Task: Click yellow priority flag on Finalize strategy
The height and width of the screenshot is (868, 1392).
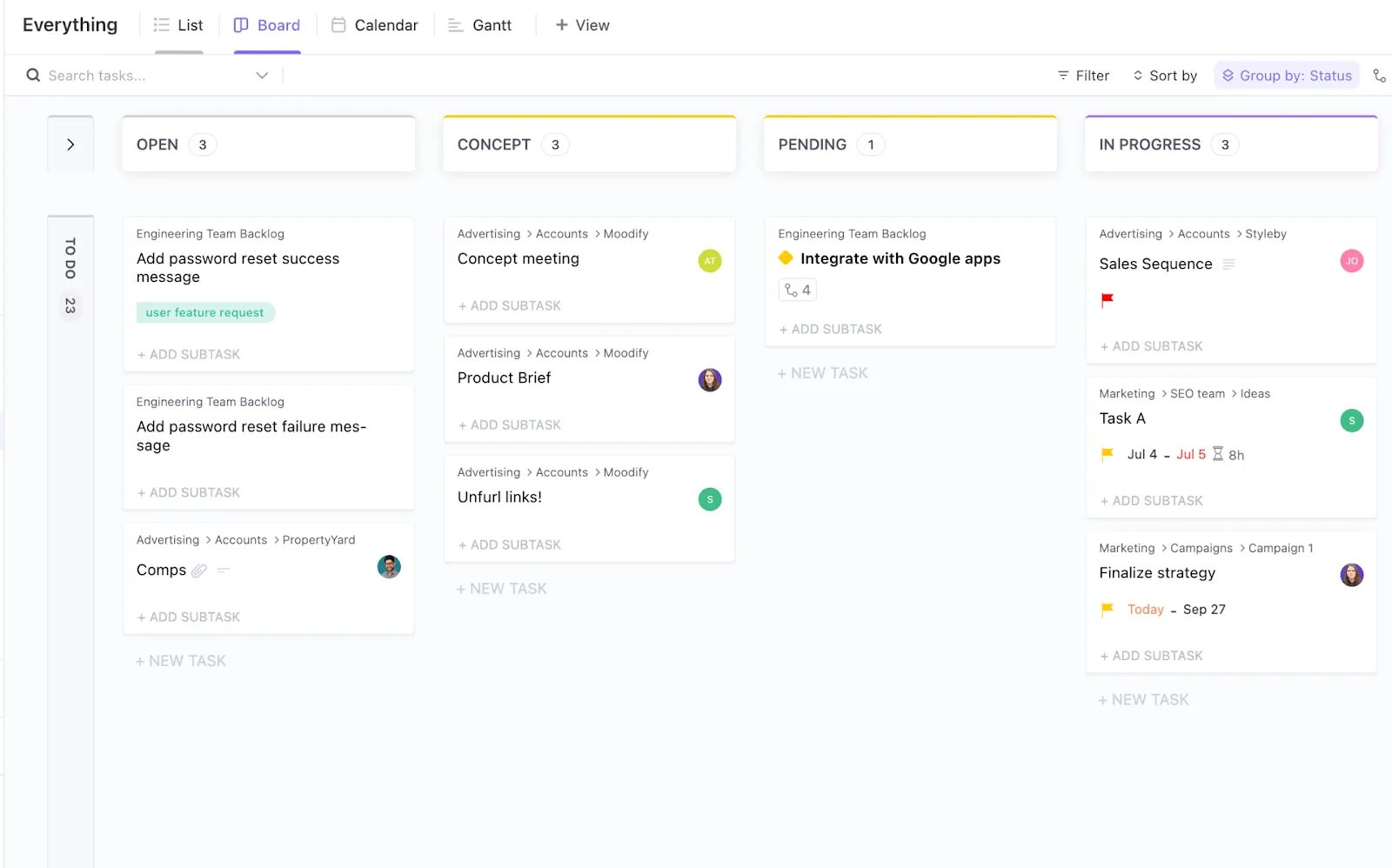Action: tap(1107, 609)
